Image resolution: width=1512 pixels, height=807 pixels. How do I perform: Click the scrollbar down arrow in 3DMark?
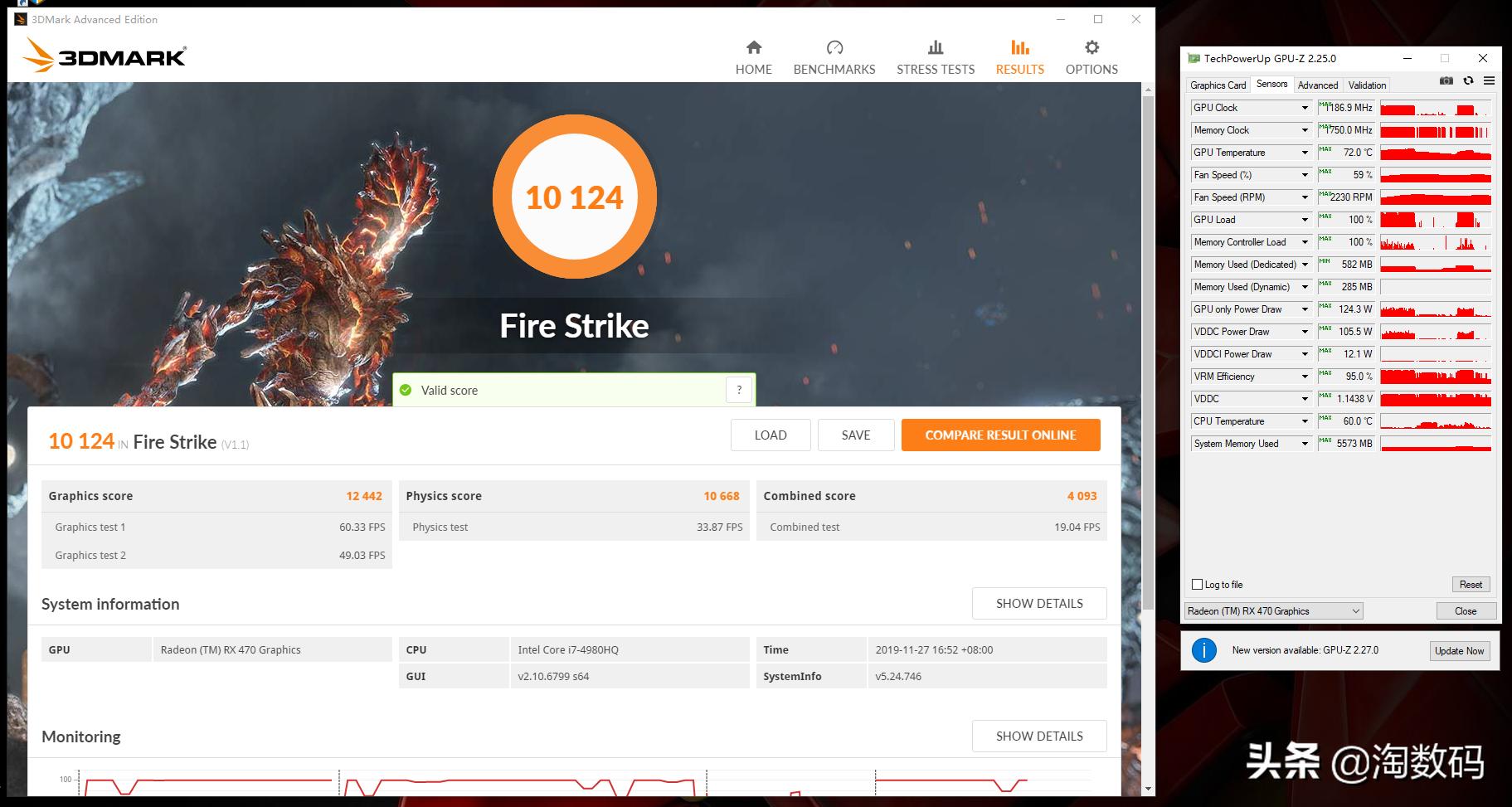click(x=1148, y=789)
